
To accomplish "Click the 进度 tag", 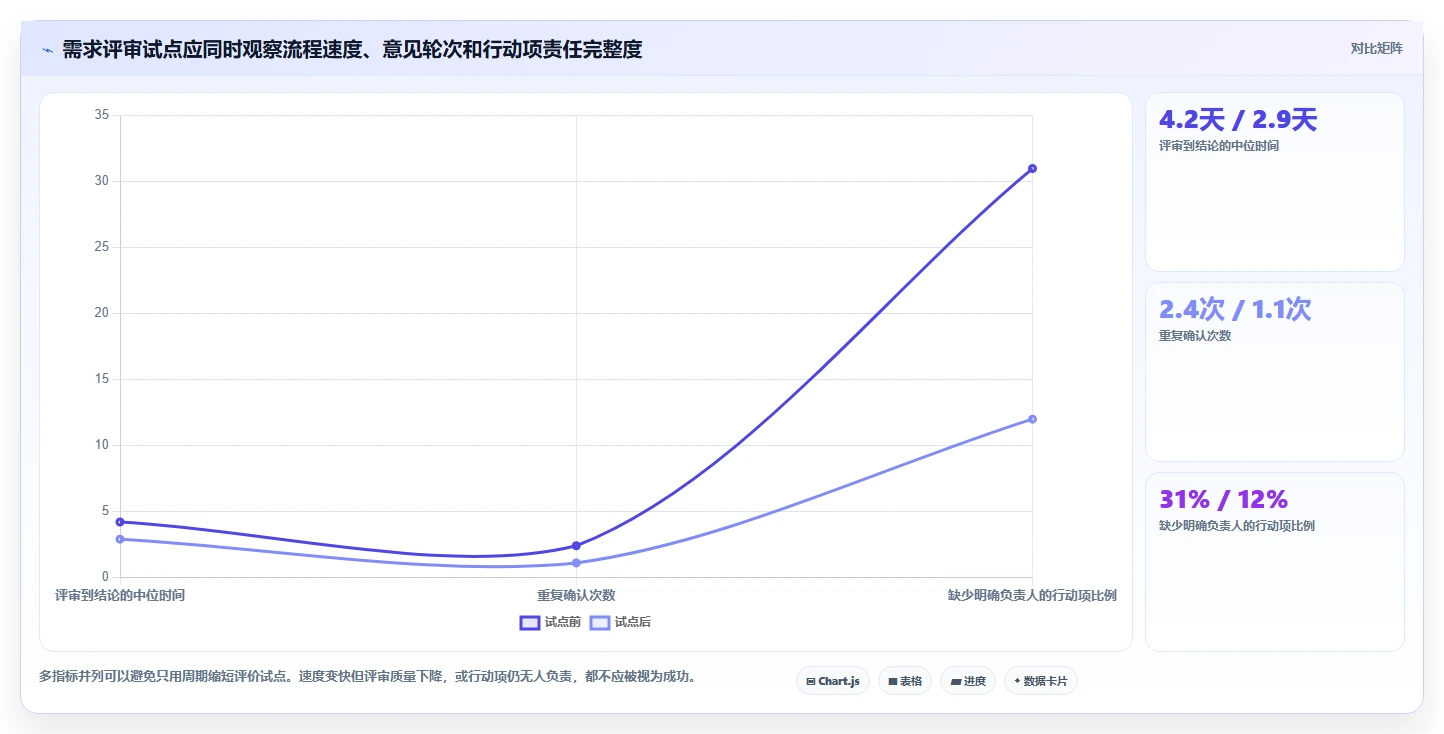I will 968,681.
